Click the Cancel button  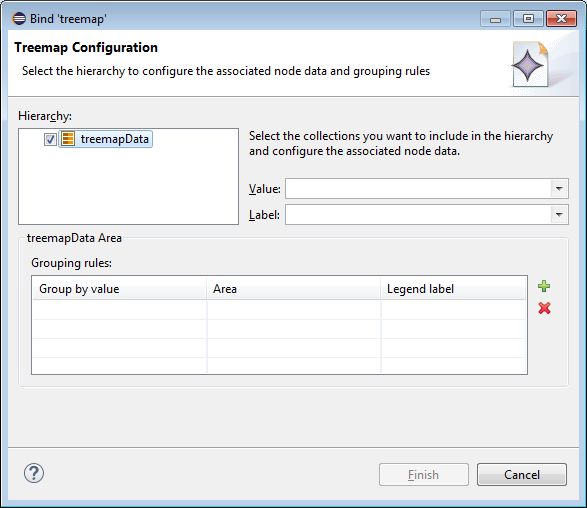[x=522, y=475]
